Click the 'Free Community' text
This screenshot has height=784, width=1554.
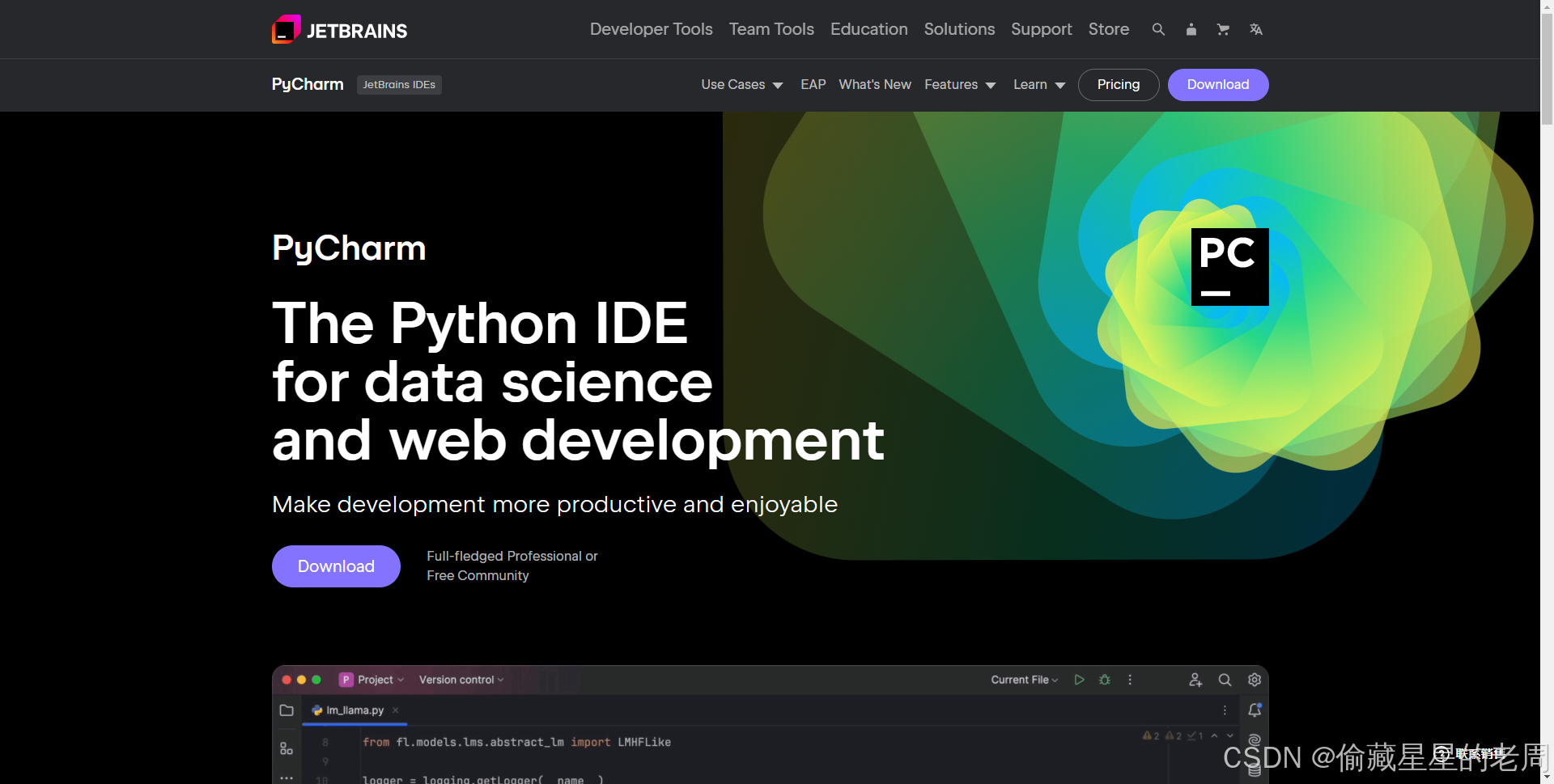[478, 575]
